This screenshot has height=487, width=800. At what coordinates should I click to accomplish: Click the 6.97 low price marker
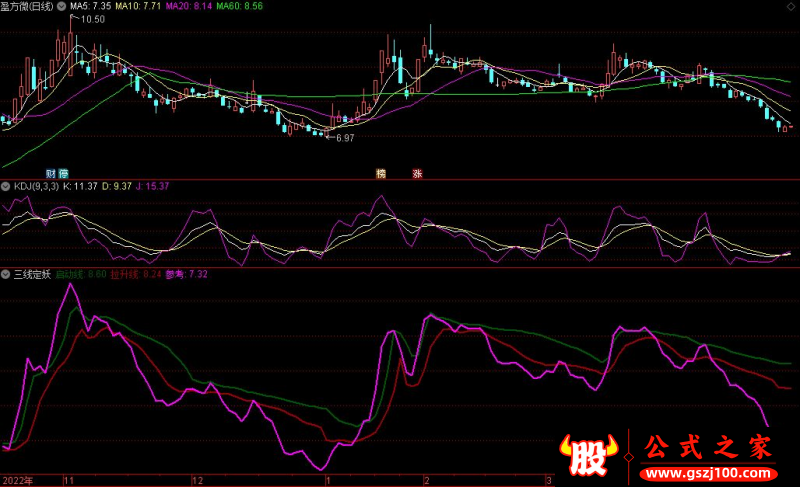344,137
